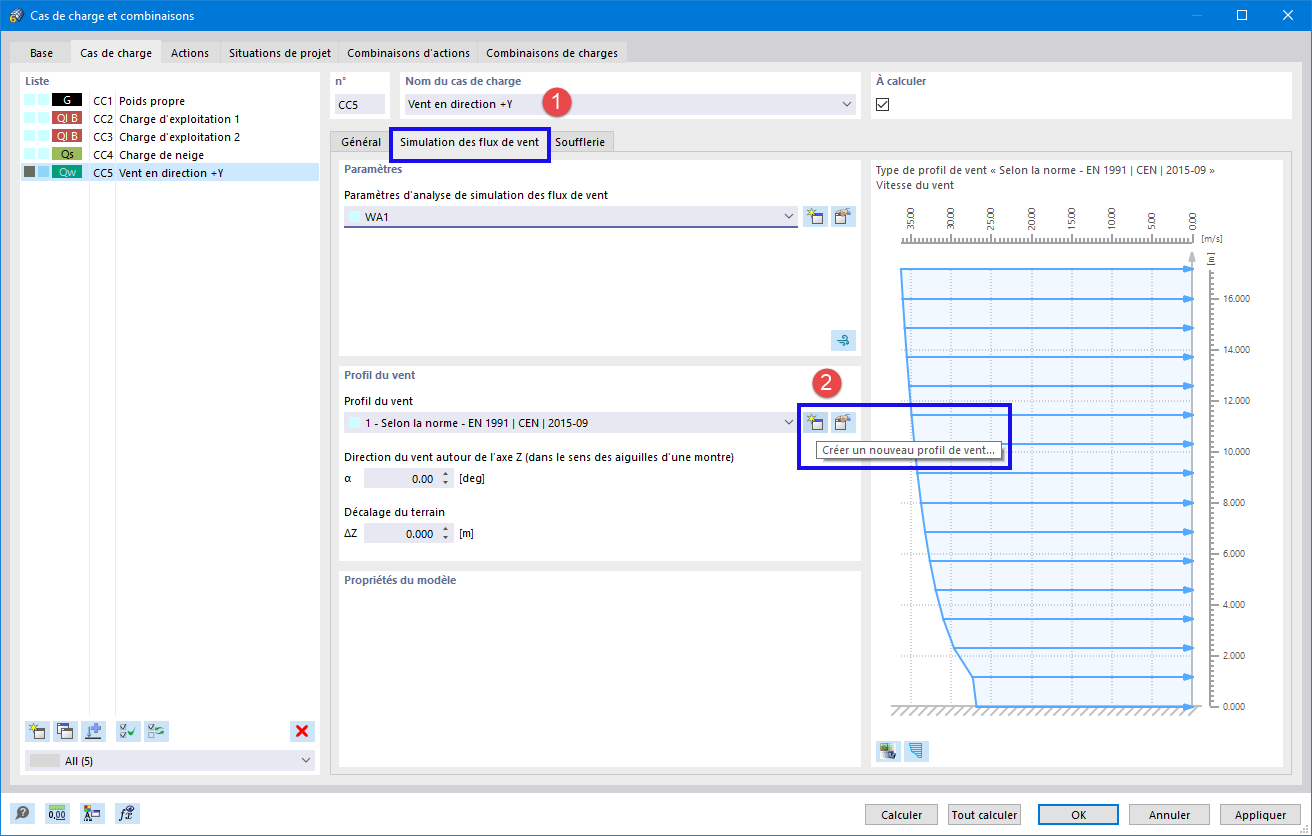This screenshot has height=836, width=1312.
Task: Click the left icon below the wind velocity diagram
Action: 888,751
